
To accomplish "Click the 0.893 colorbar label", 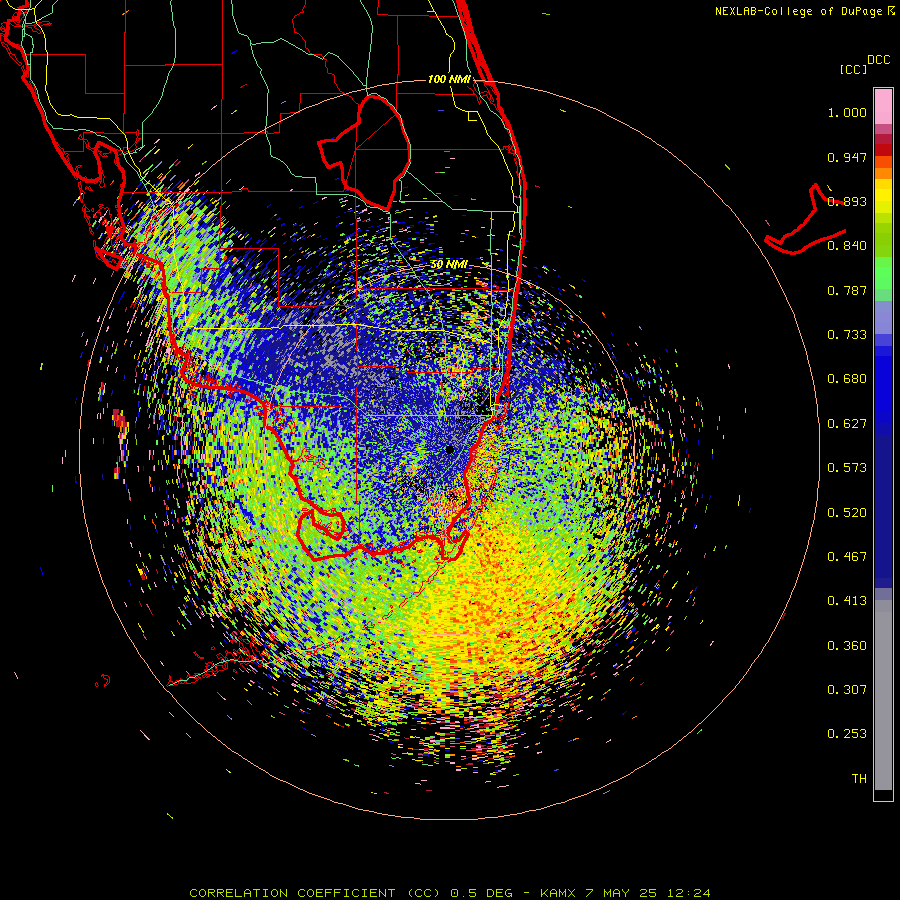I will [x=847, y=201].
